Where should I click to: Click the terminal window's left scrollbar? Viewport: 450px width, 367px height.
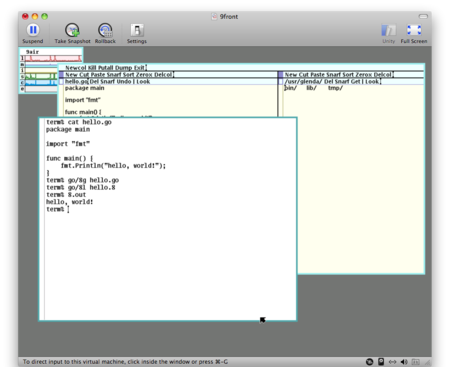42,219
